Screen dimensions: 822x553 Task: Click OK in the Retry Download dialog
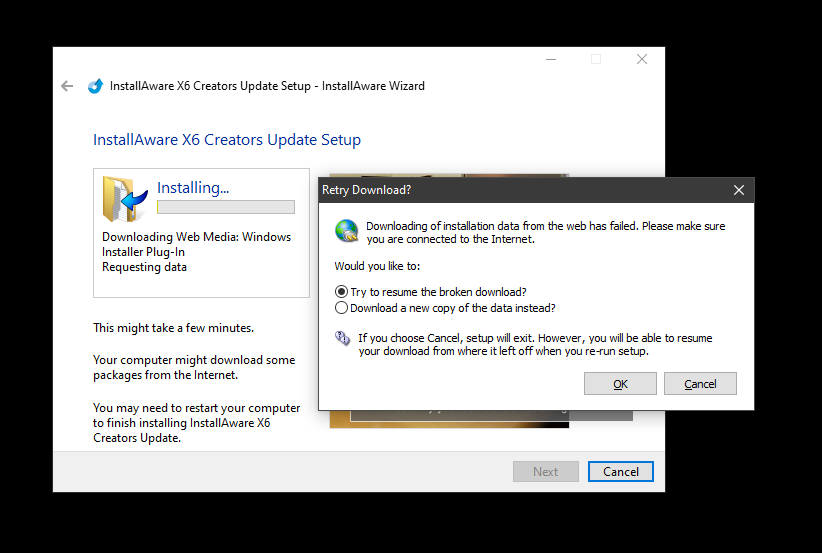tap(620, 384)
